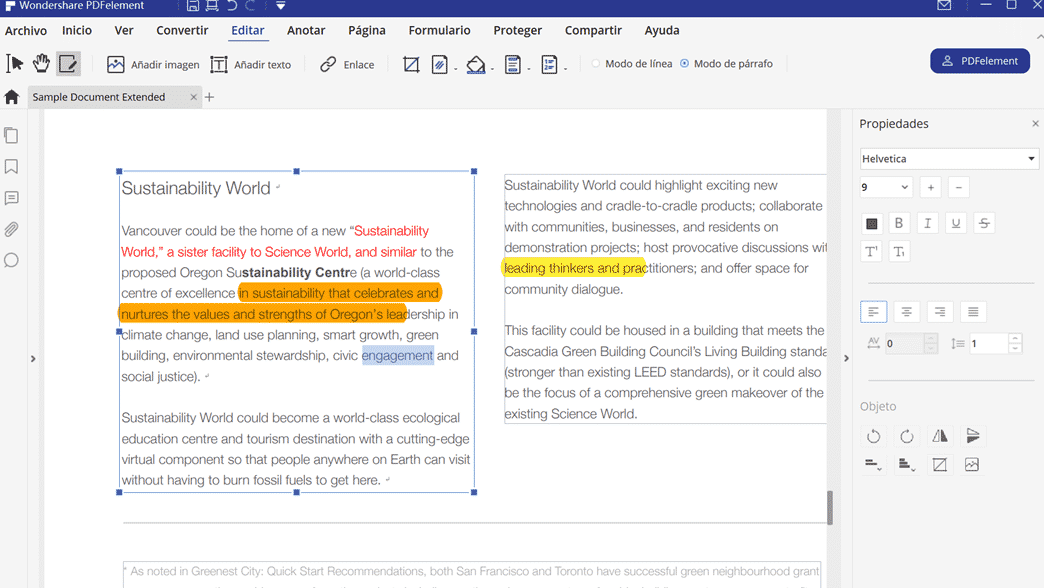Click the text color swatch
Image resolution: width=1044 pixels, height=588 pixels.
tap(872, 223)
